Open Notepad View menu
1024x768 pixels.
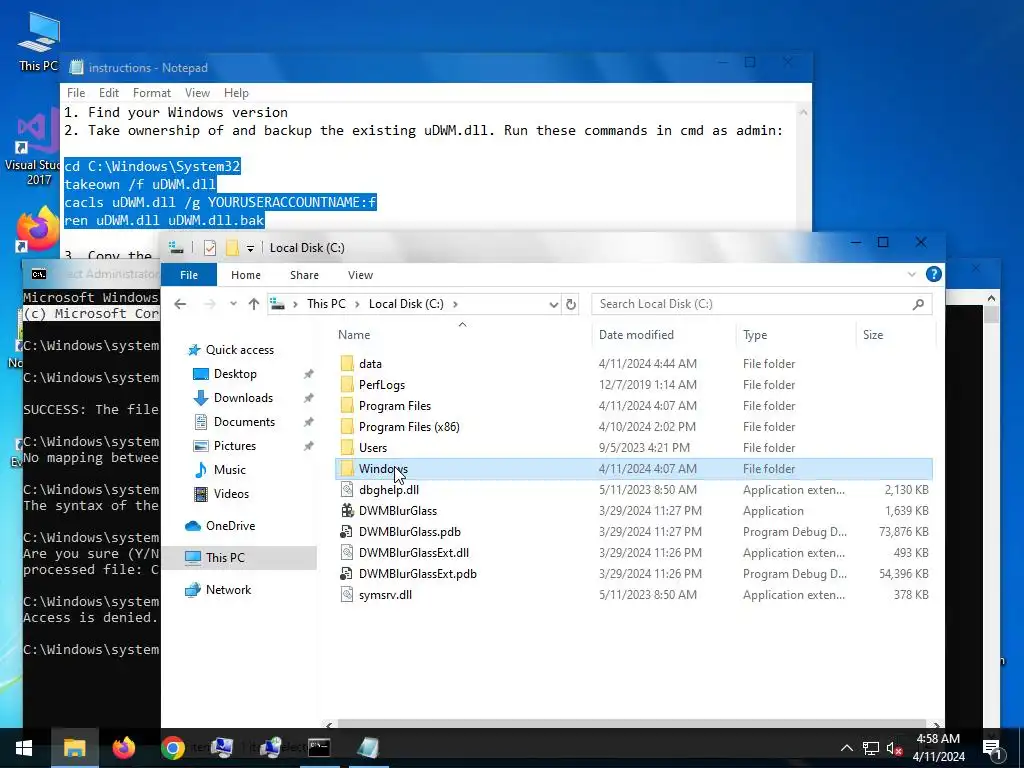tap(197, 93)
